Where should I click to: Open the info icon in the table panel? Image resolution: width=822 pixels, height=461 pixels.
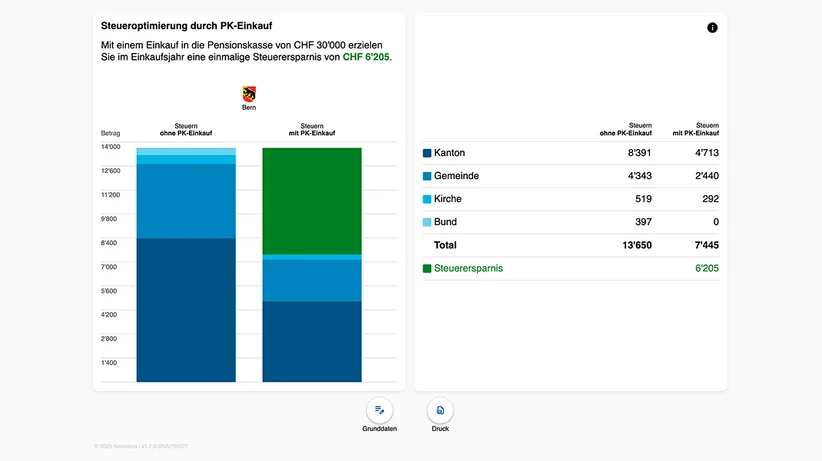pos(712,28)
